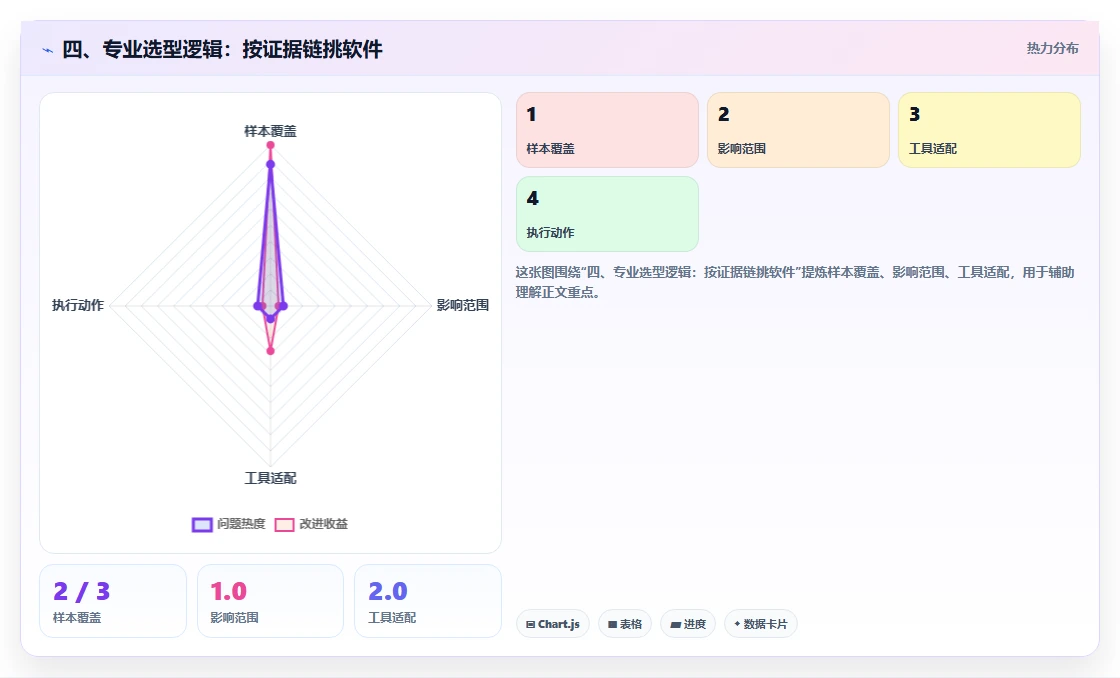Click the star icon in 数据卡片 chip

[x=737, y=624]
